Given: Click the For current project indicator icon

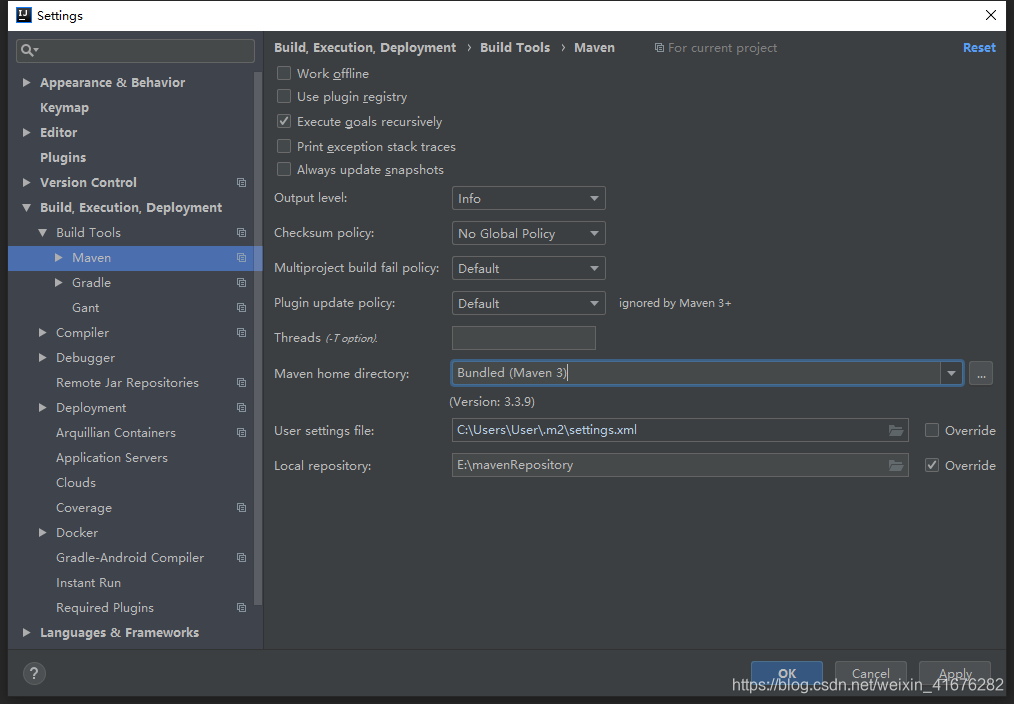Looking at the screenshot, I should [x=659, y=48].
